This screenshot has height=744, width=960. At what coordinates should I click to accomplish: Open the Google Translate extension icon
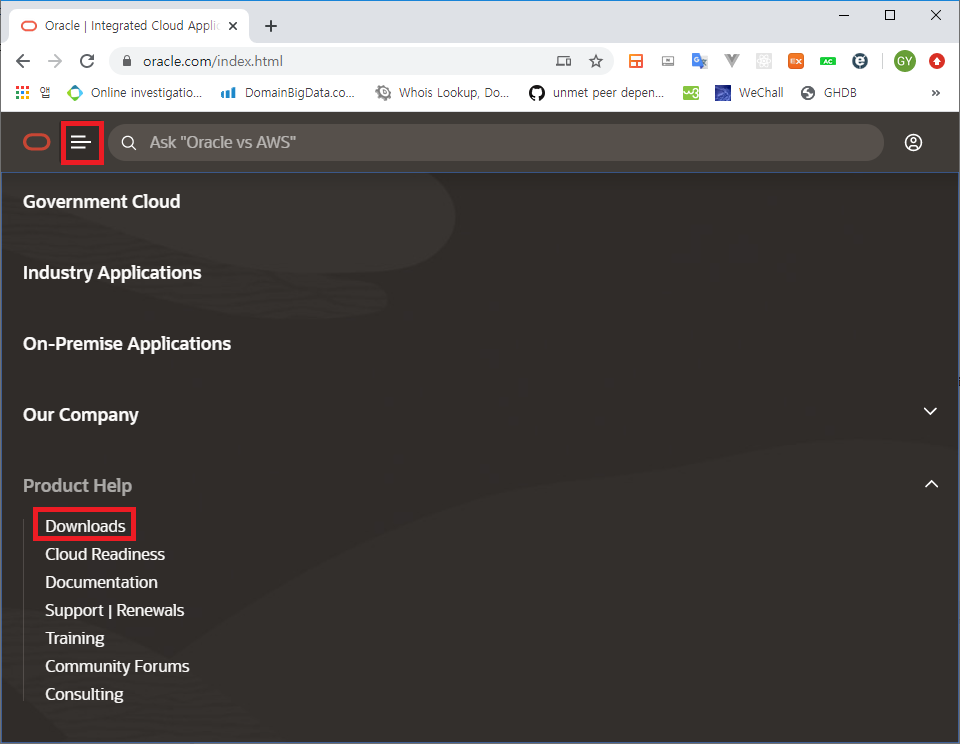coord(699,61)
